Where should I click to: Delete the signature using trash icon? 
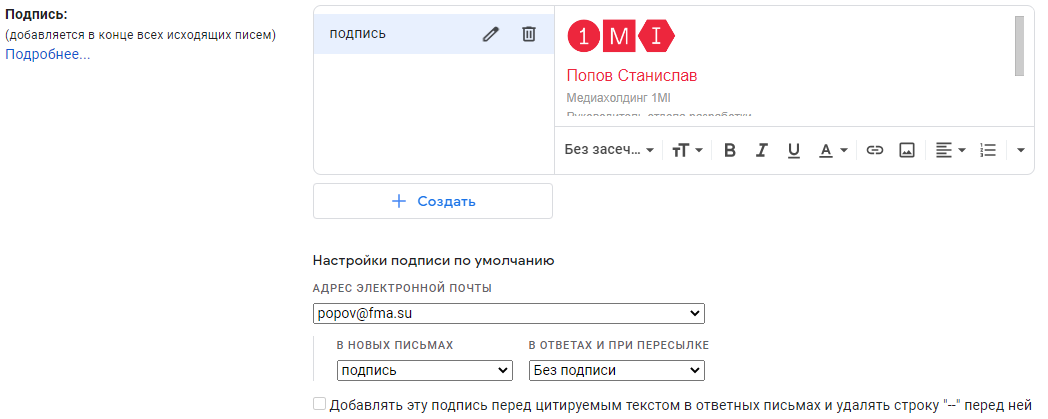(529, 34)
